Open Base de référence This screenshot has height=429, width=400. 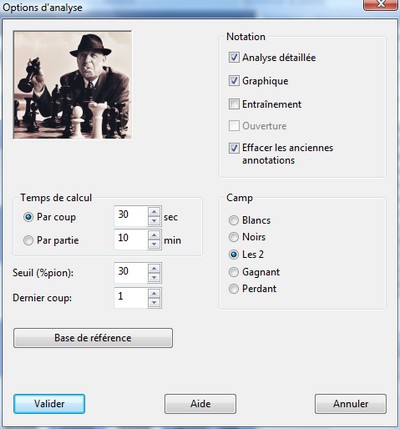[x=93, y=338]
